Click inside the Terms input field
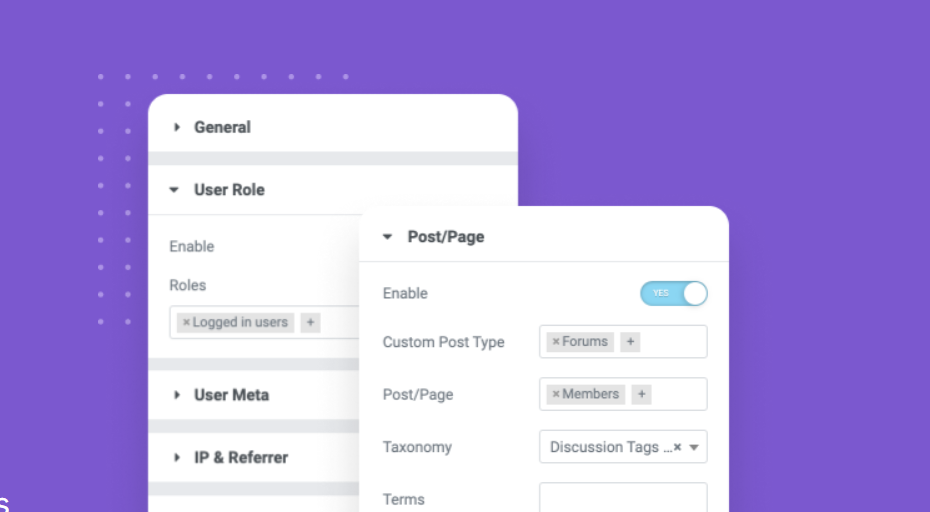 pyautogui.click(x=623, y=498)
